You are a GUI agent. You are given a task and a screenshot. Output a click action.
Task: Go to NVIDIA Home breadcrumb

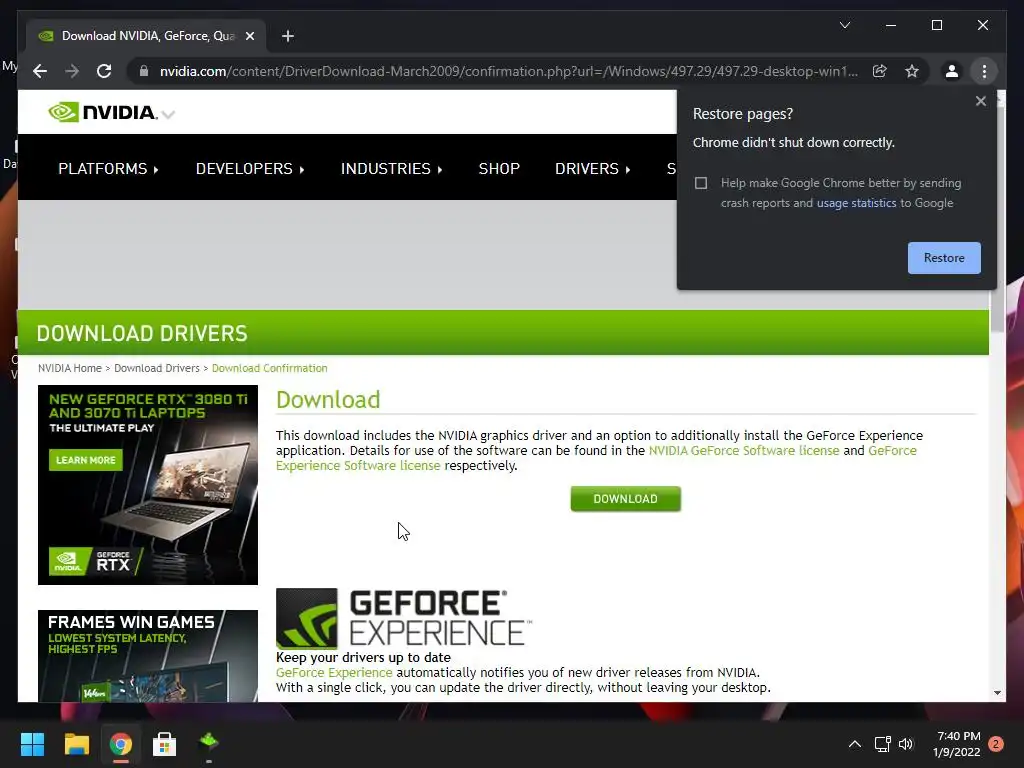click(70, 368)
